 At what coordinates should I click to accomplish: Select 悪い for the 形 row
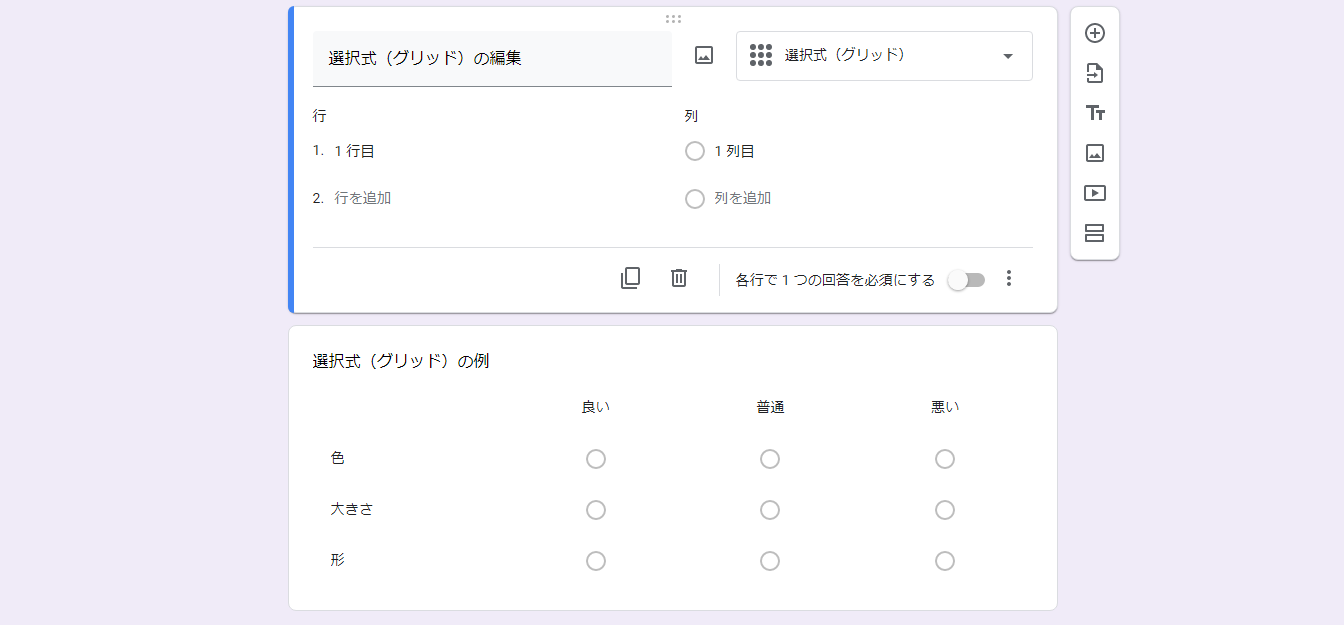point(945,561)
